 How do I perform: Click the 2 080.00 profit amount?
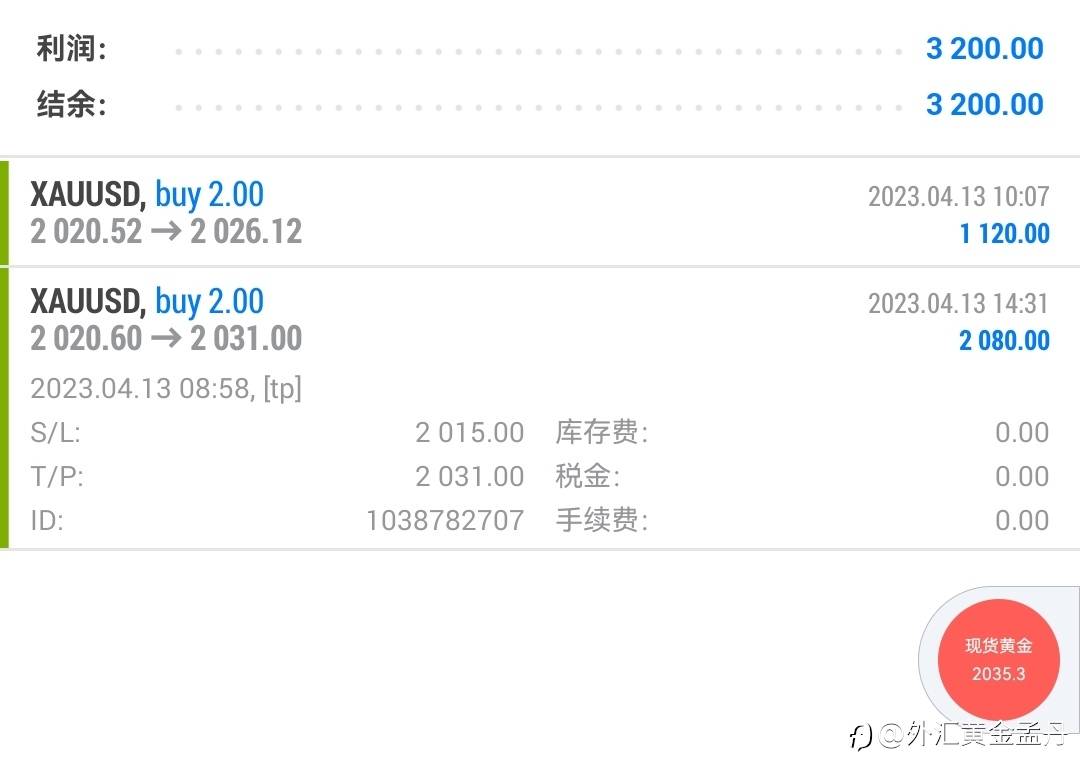pos(1004,341)
